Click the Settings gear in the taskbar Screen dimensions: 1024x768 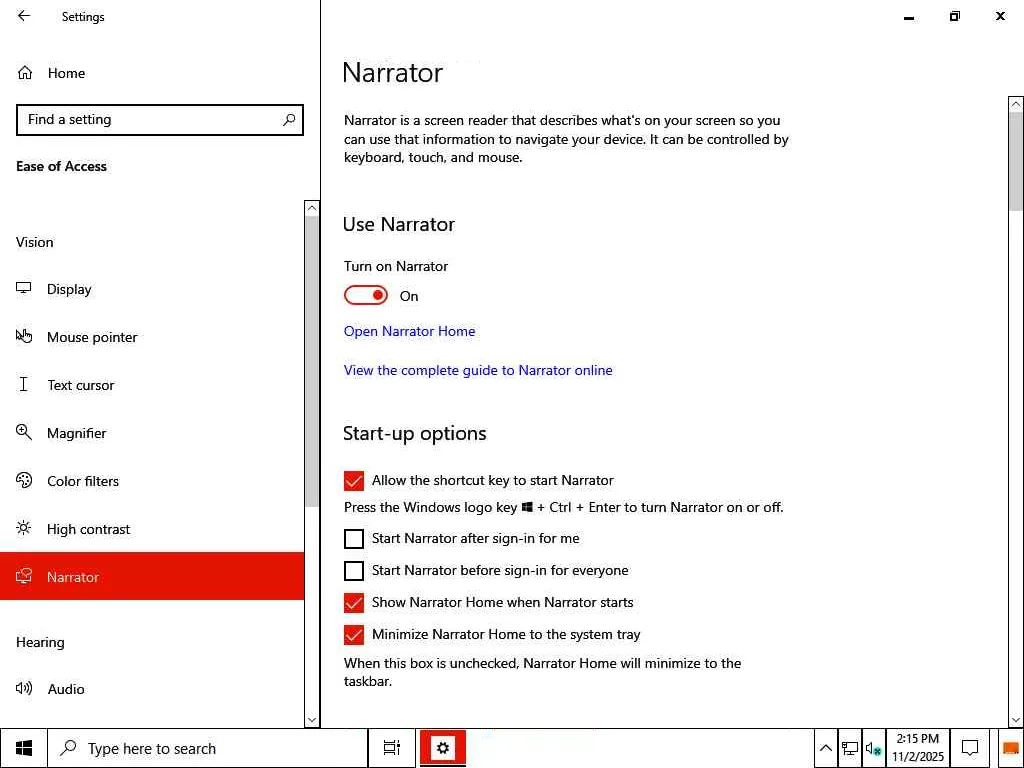443,748
